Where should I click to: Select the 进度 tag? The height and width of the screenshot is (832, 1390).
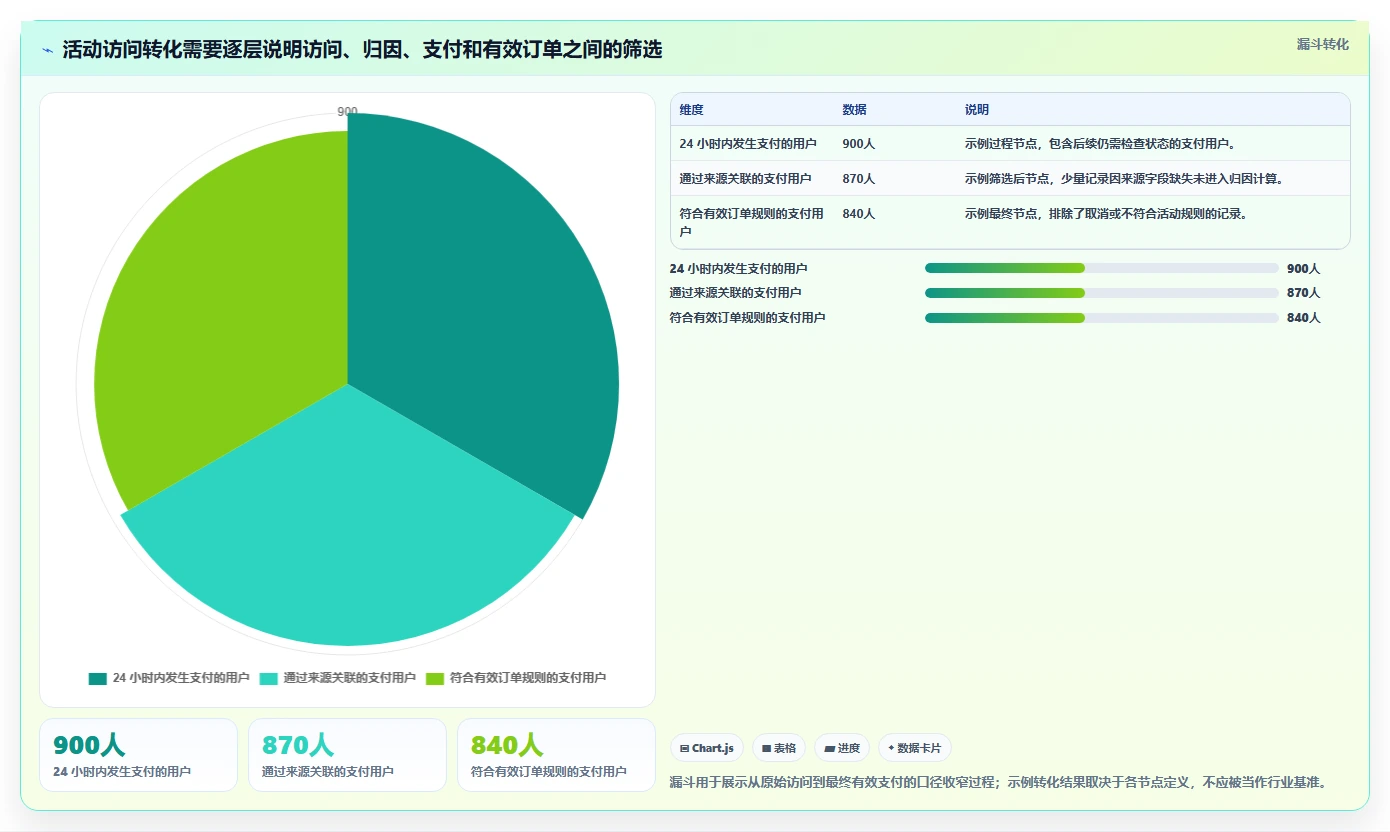(x=842, y=748)
